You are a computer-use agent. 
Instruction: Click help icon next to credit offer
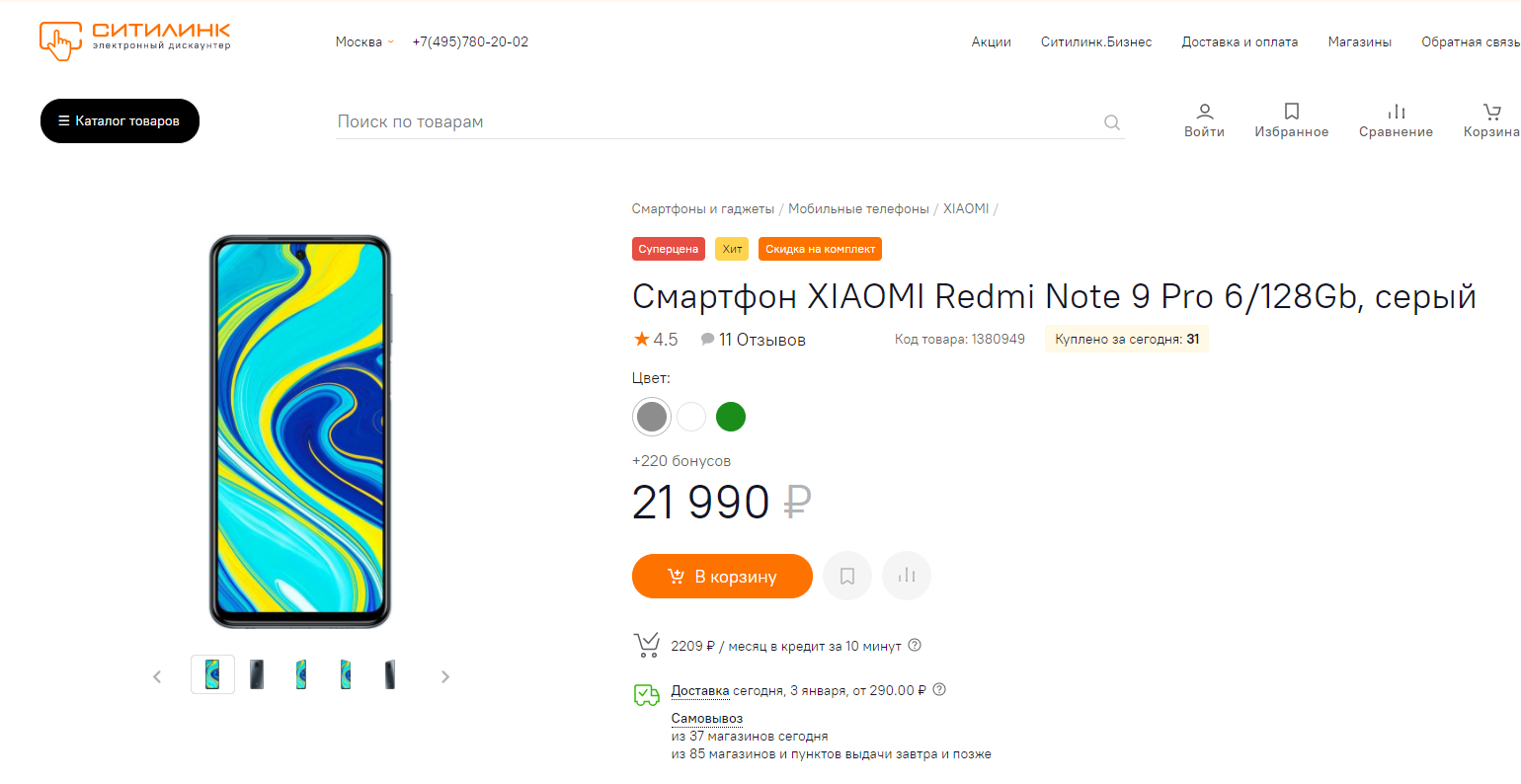[x=915, y=646]
